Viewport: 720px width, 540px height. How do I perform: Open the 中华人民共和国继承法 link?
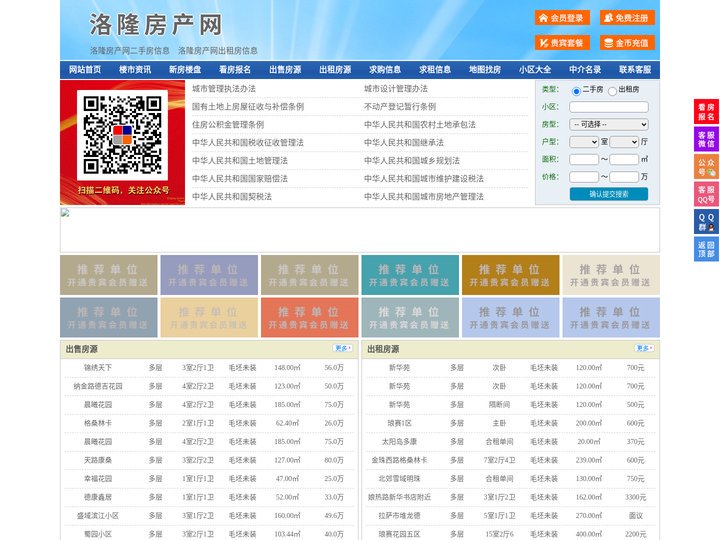click(x=404, y=142)
